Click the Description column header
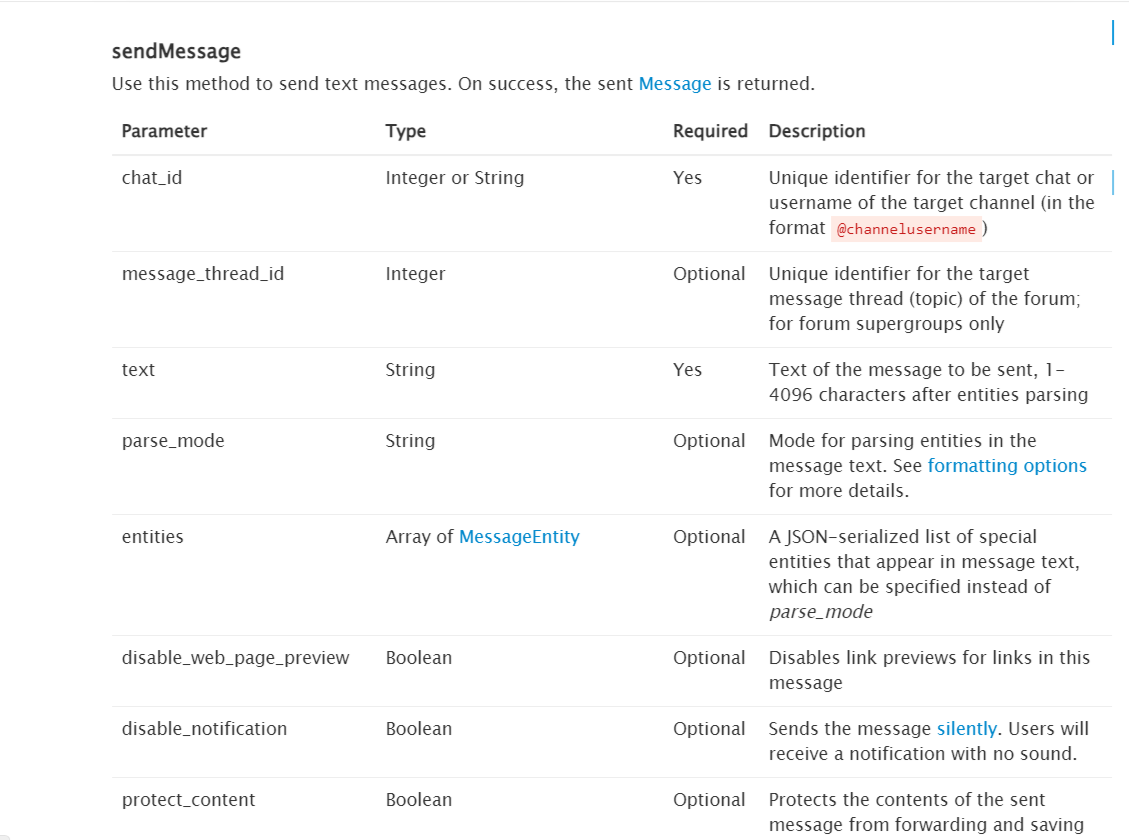 pyautogui.click(x=816, y=131)
